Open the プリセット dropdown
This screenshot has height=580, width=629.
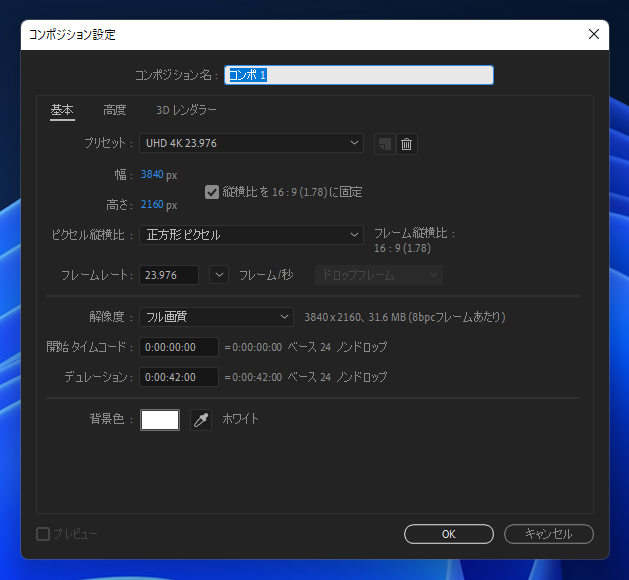coord(251,143)
